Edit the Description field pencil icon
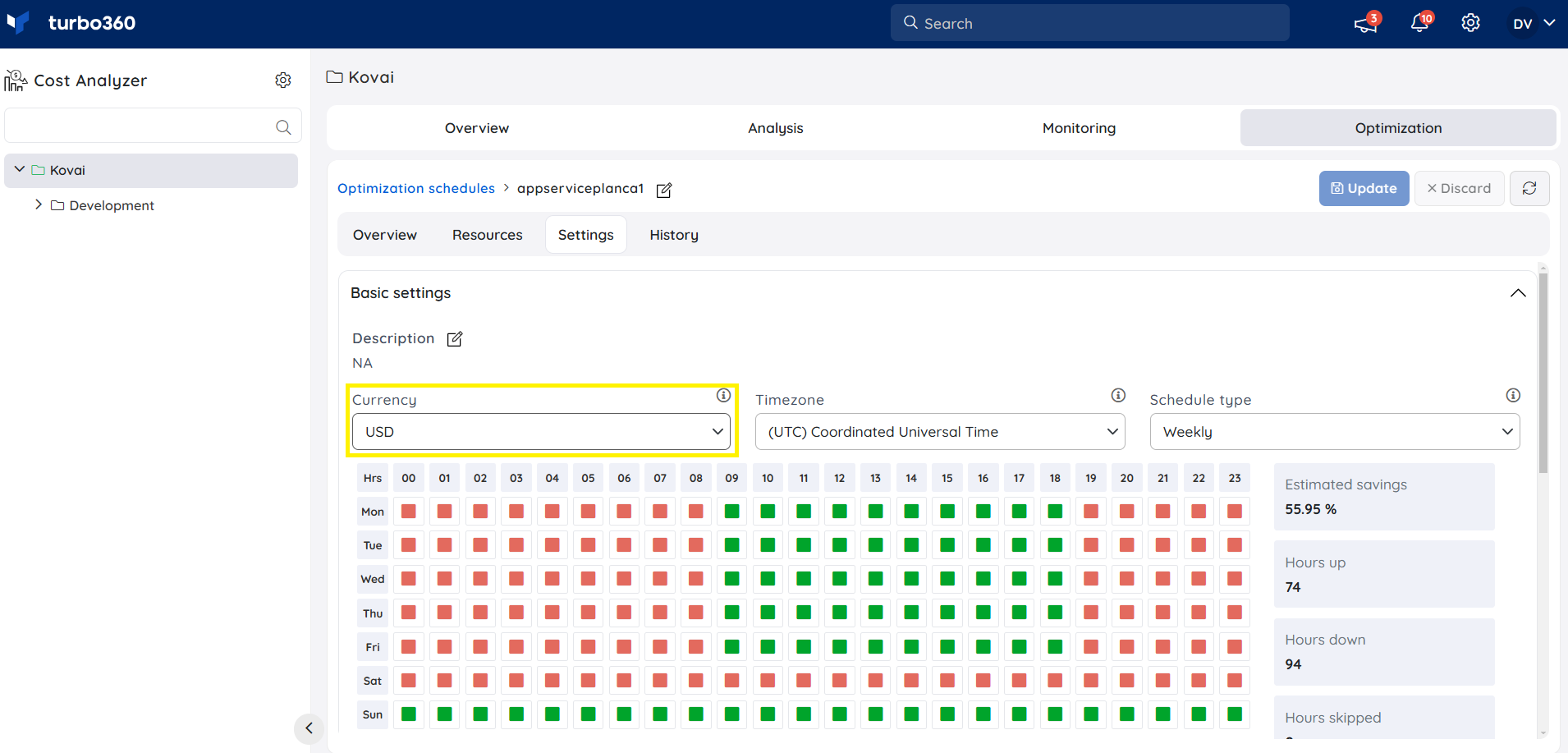The height and width of the screenshot is (753, 1568). [x=455, y=338]
